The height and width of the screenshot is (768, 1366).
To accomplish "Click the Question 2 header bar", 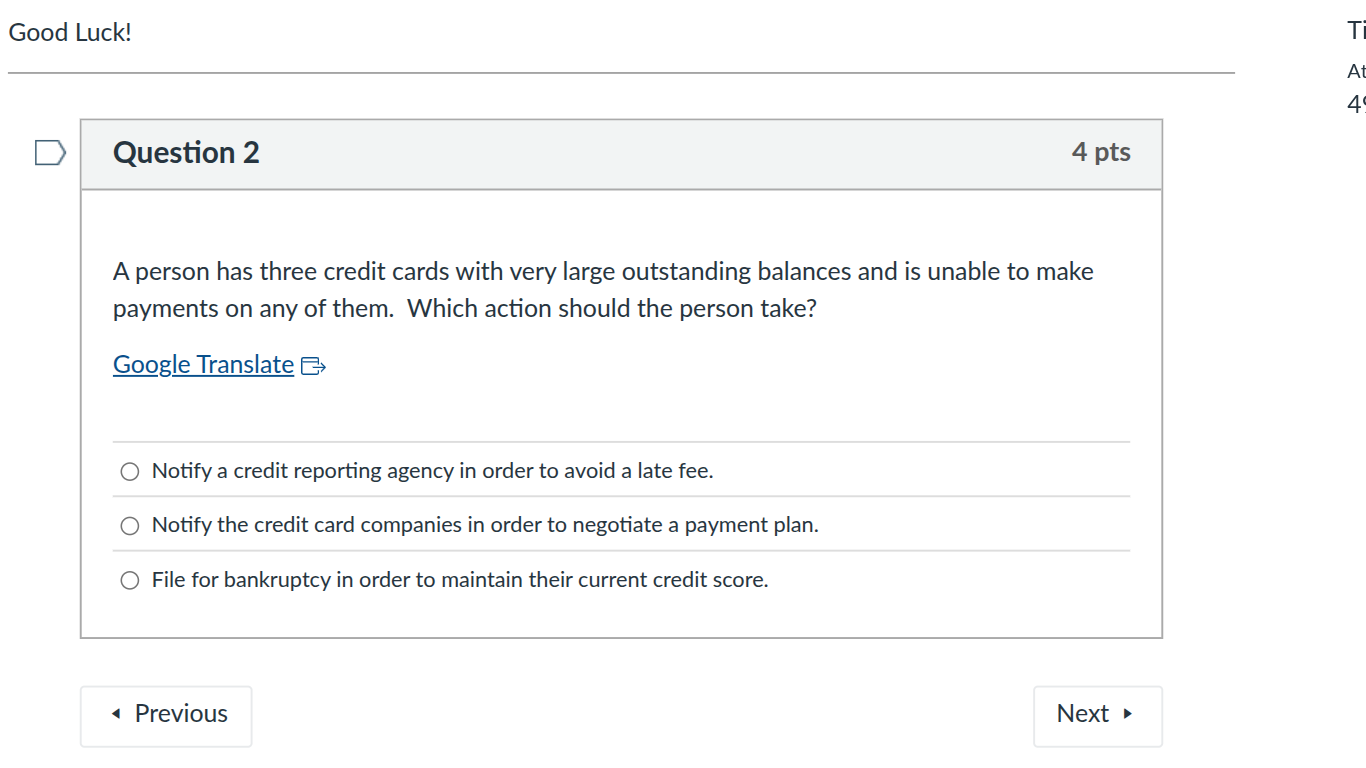I will pyautogui.click(x=620, y=153).
